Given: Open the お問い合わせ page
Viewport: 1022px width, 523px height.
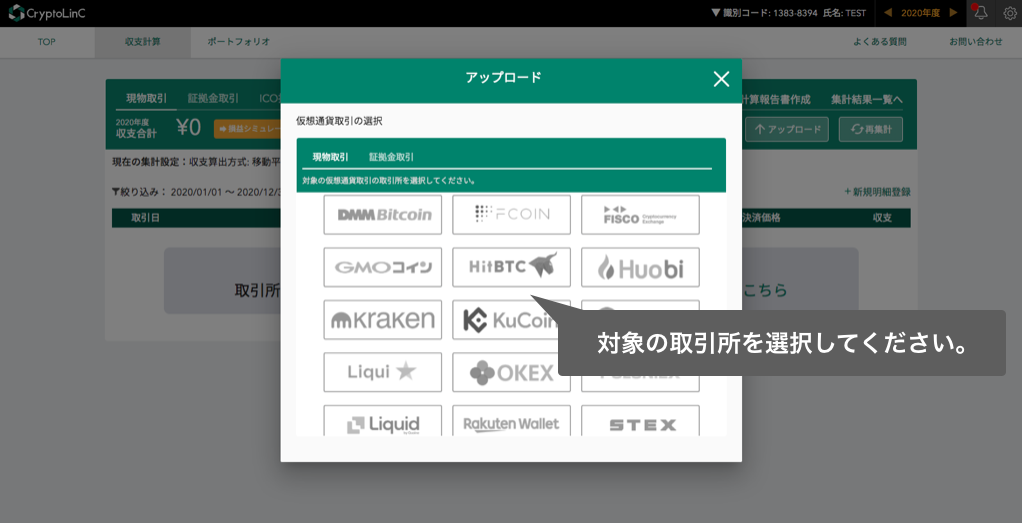Looking at the screenshot, I should (x=976, y=42).
